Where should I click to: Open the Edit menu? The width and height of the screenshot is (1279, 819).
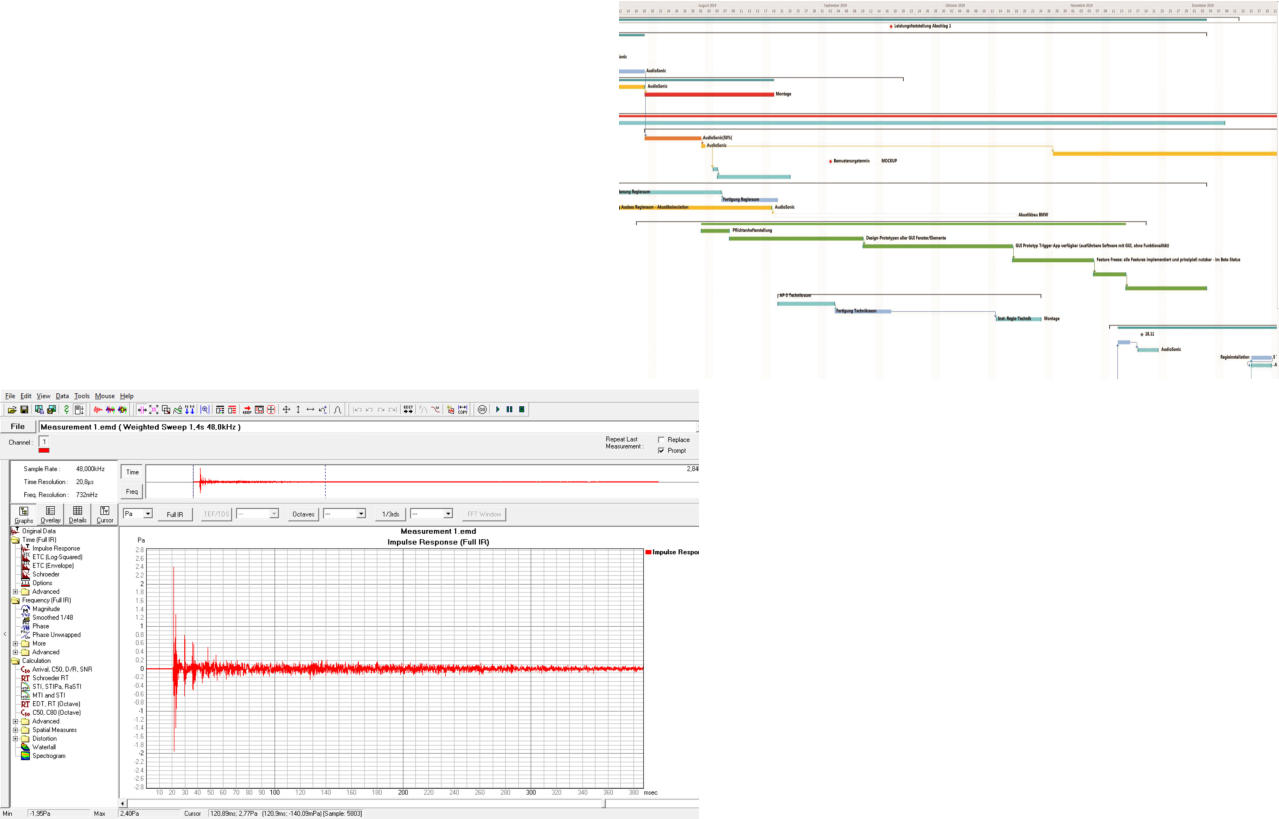25,396
